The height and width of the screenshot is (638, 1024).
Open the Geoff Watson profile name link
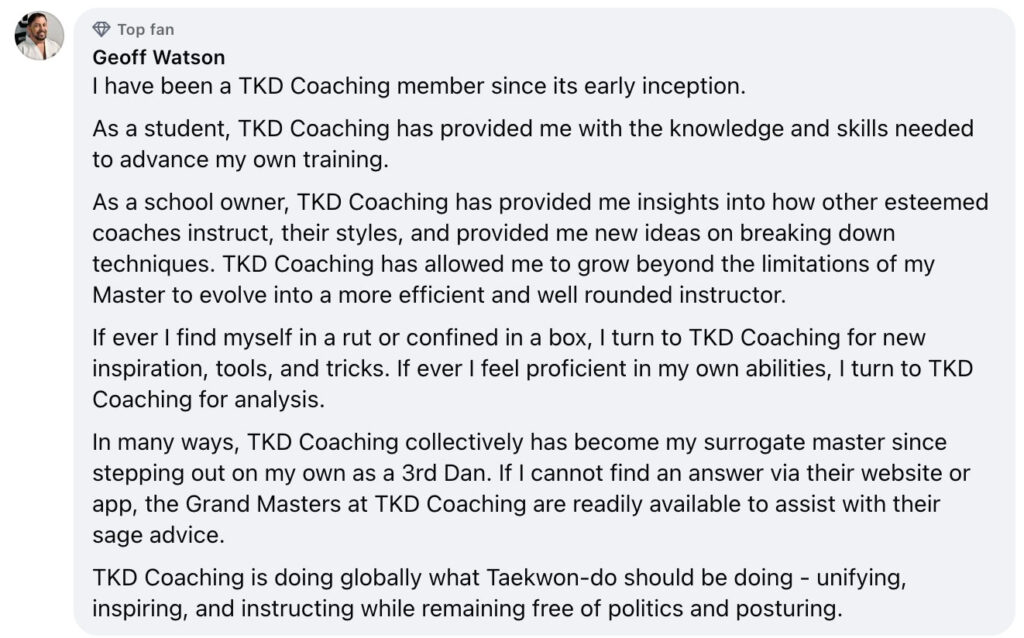point(159,57)
